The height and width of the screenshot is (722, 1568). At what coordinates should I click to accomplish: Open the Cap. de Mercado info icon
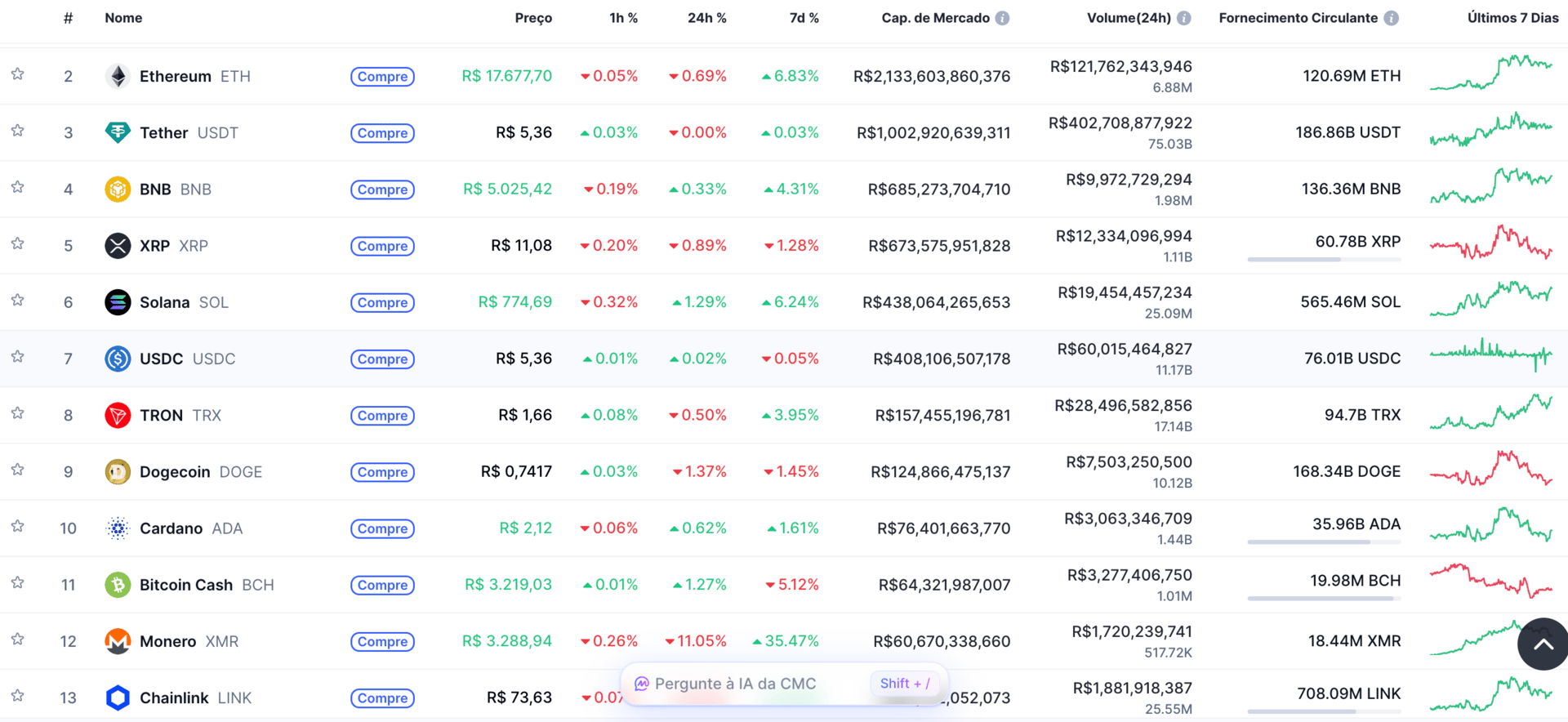1002,18
